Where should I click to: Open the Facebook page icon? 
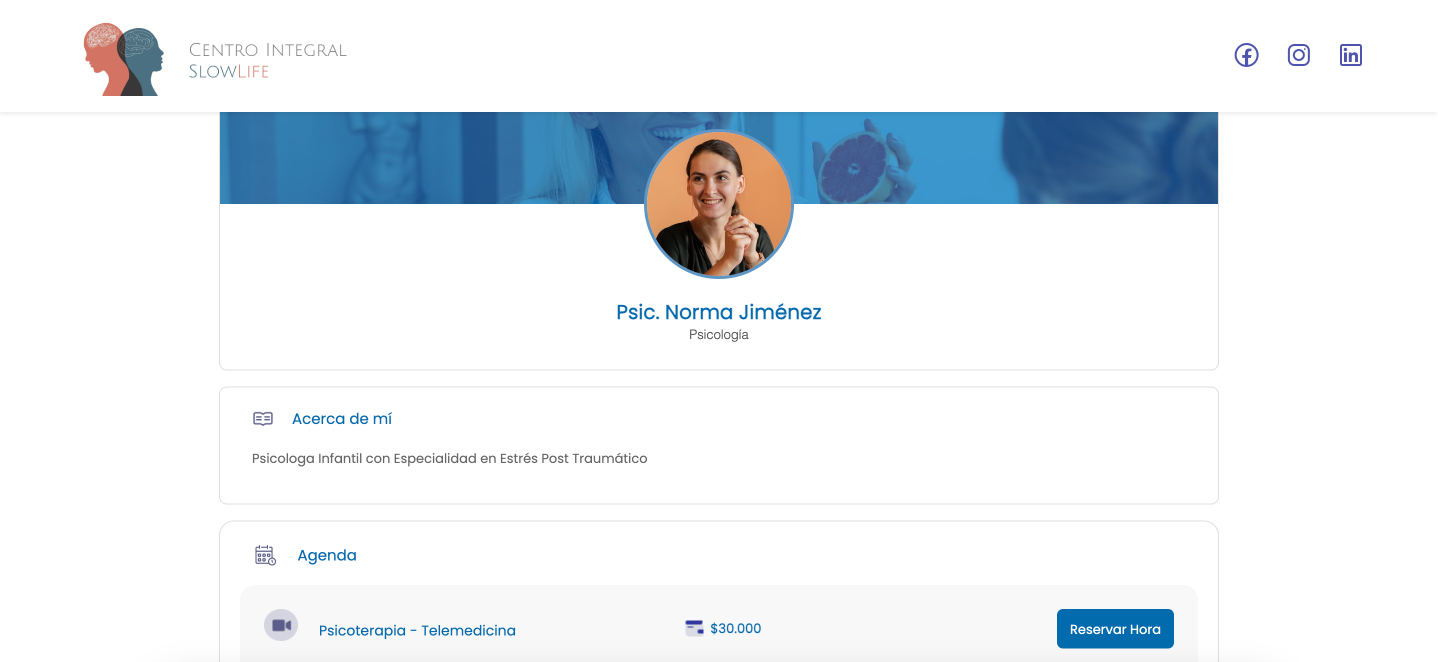[1246, 55]
